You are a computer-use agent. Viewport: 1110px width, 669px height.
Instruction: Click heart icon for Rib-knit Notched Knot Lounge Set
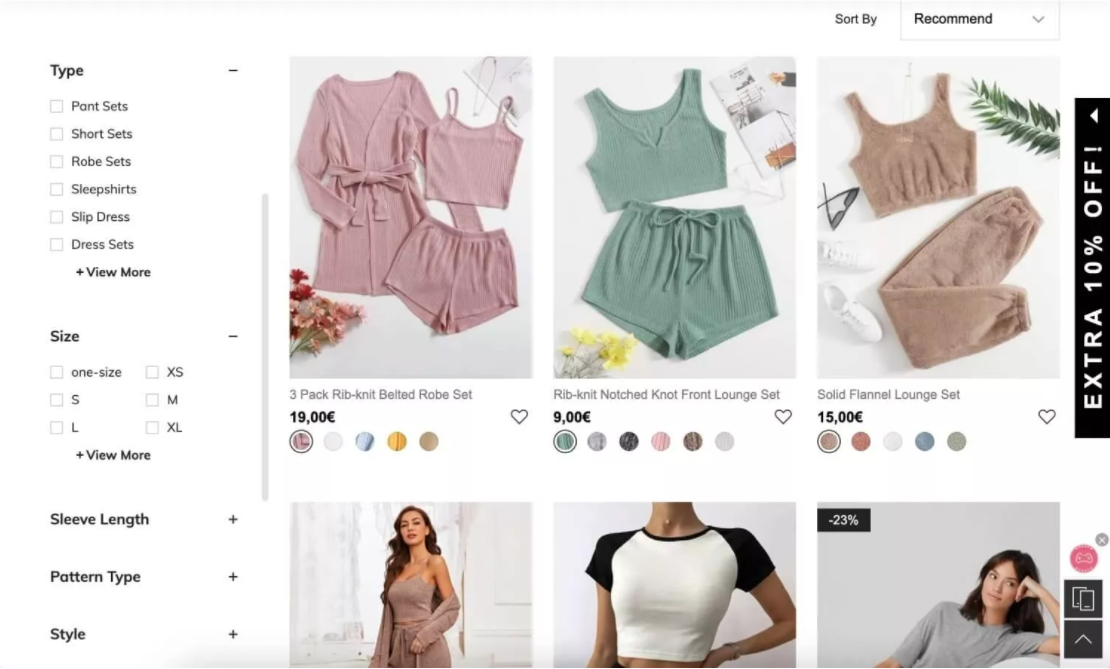[x=783, y=417]
